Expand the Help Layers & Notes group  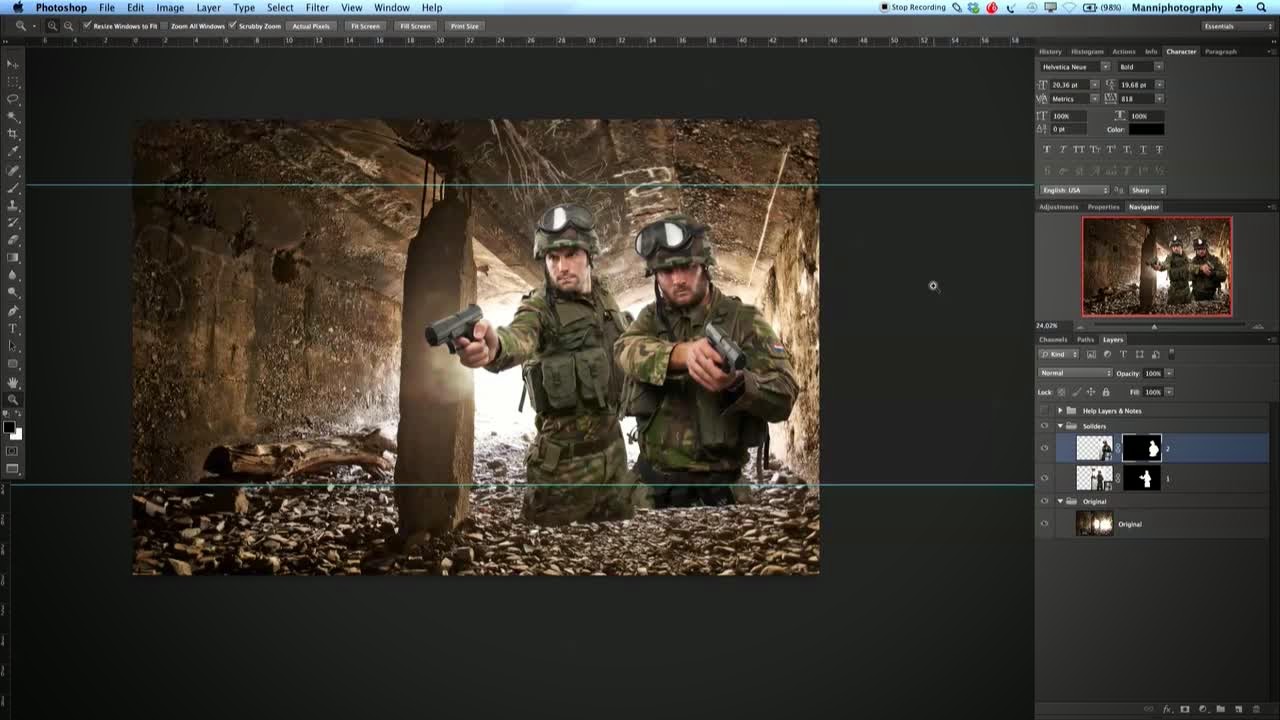point(1060,411)
